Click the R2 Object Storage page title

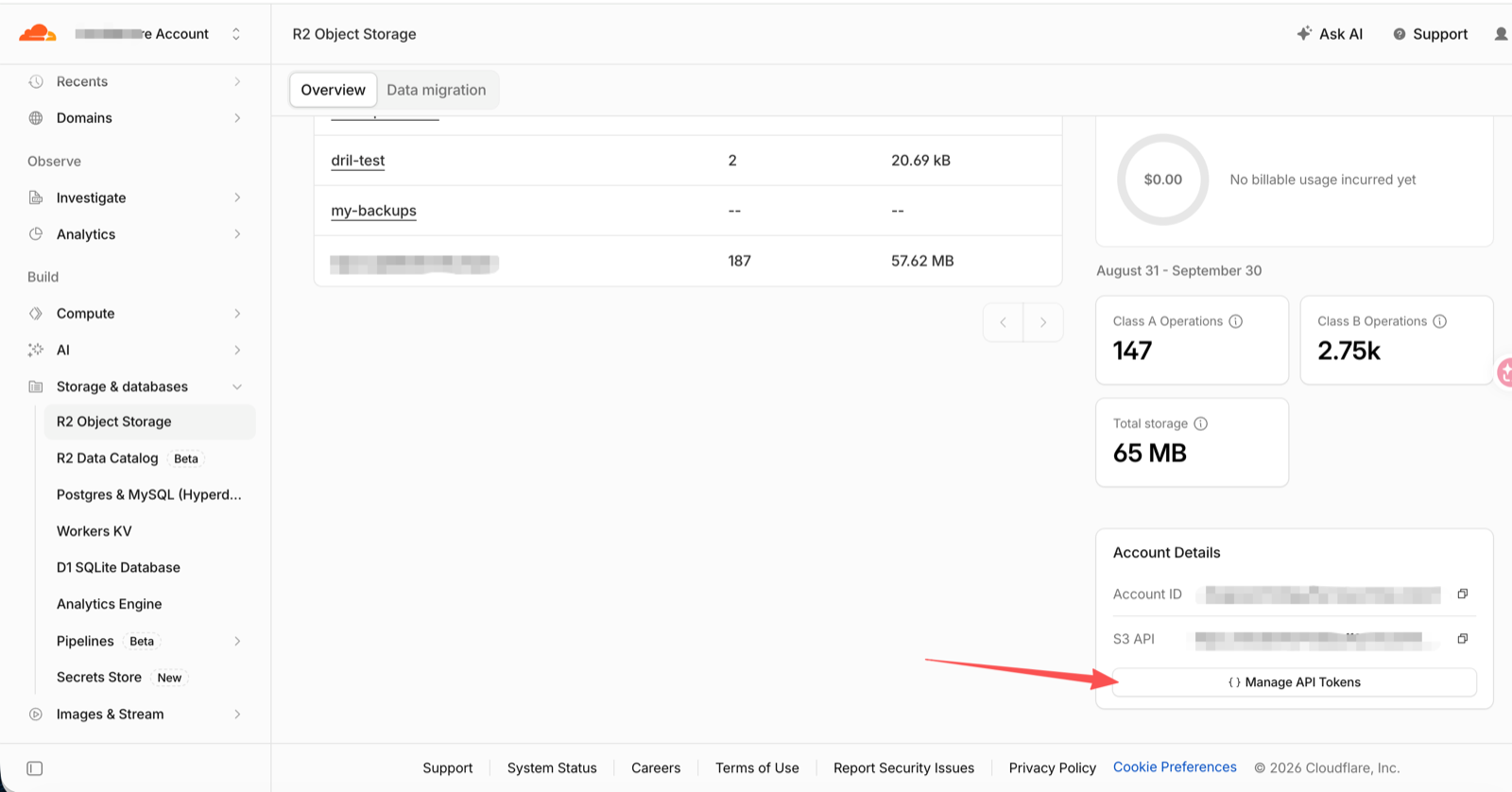(354, 34)
